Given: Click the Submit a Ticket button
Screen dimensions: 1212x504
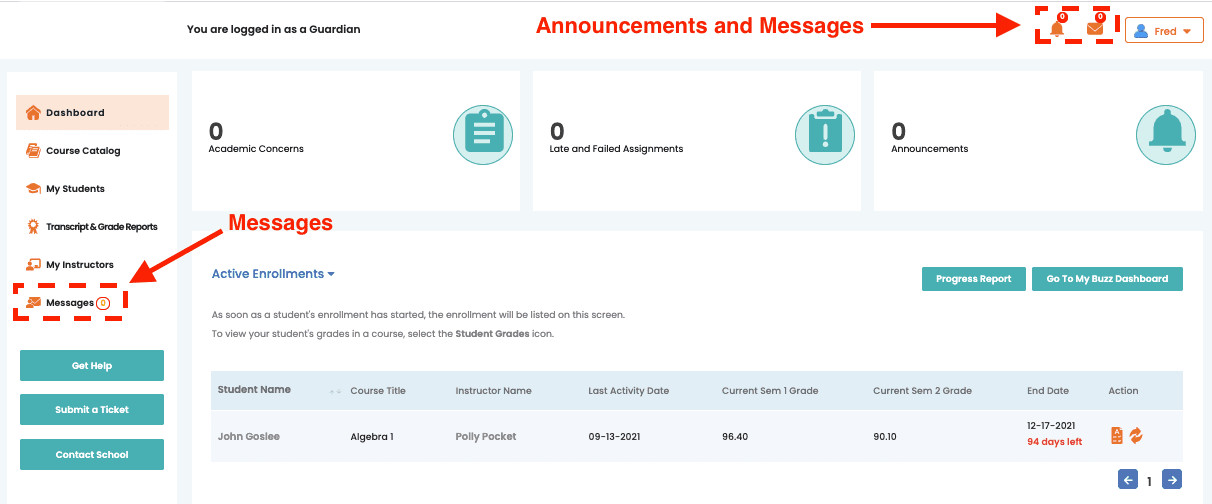Looking at the screenshot, I should (92, 410).
